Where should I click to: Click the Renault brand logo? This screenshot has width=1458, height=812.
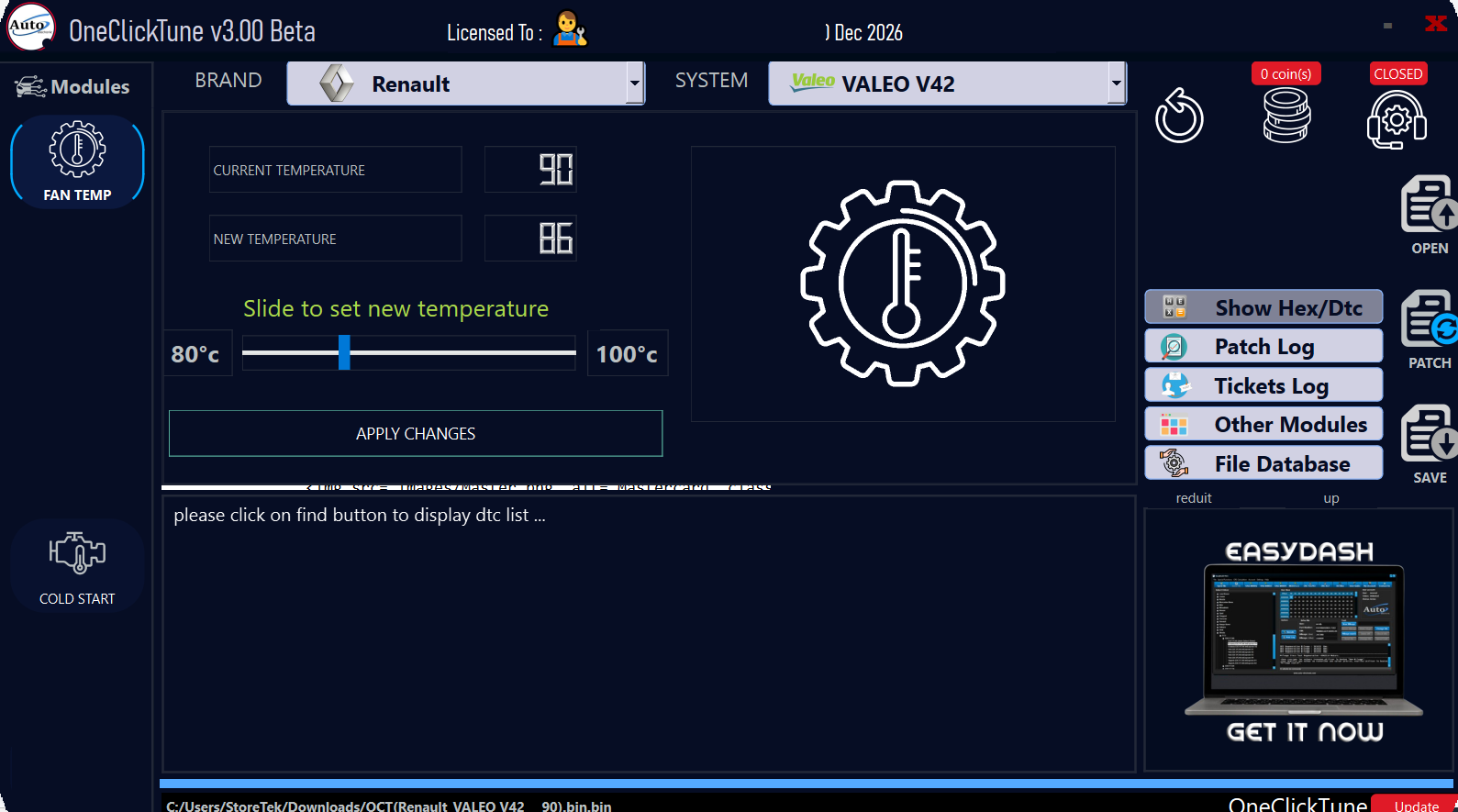[337, 83]
